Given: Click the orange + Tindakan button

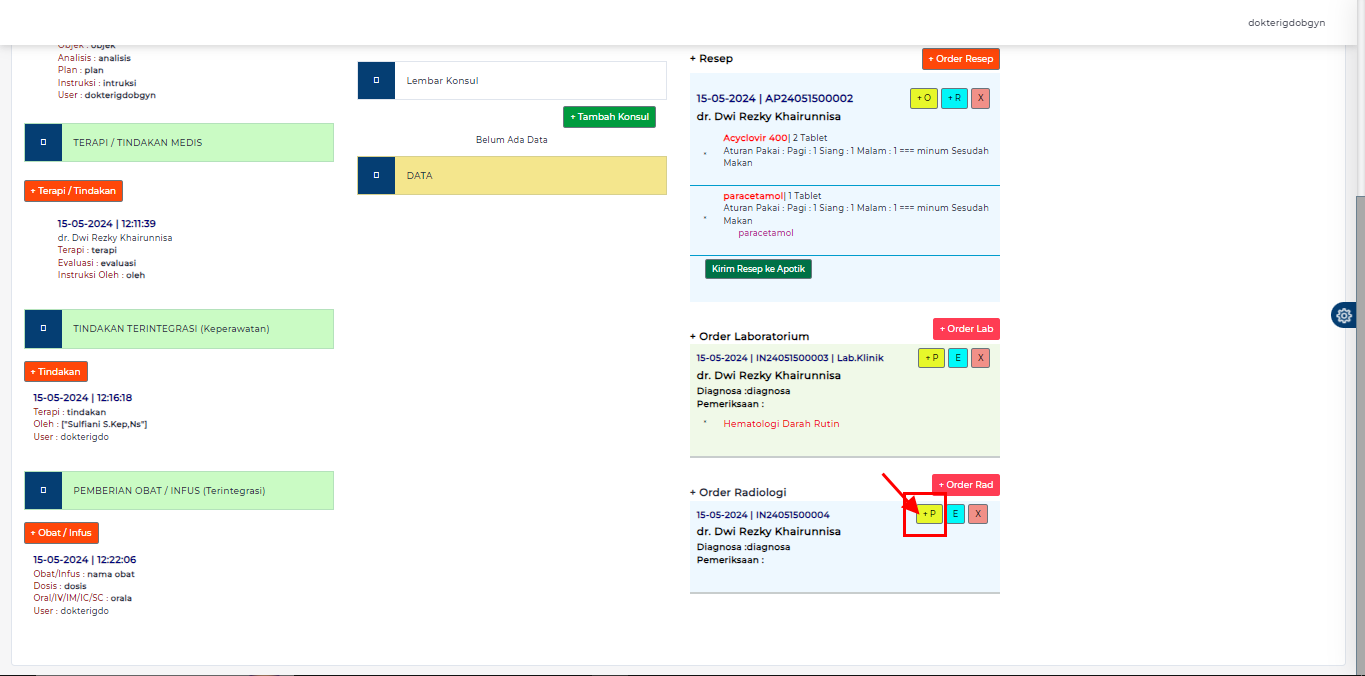Looking at the screenshot, I should pyautogui.click(x=55, y=371).
